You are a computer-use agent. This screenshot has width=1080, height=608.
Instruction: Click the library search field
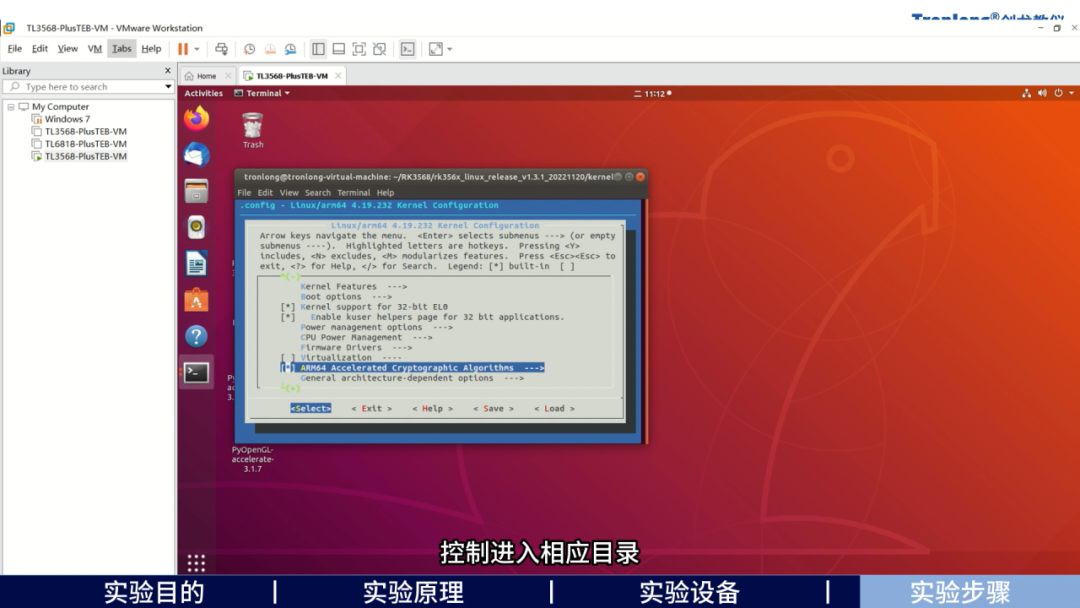(85, 86)
